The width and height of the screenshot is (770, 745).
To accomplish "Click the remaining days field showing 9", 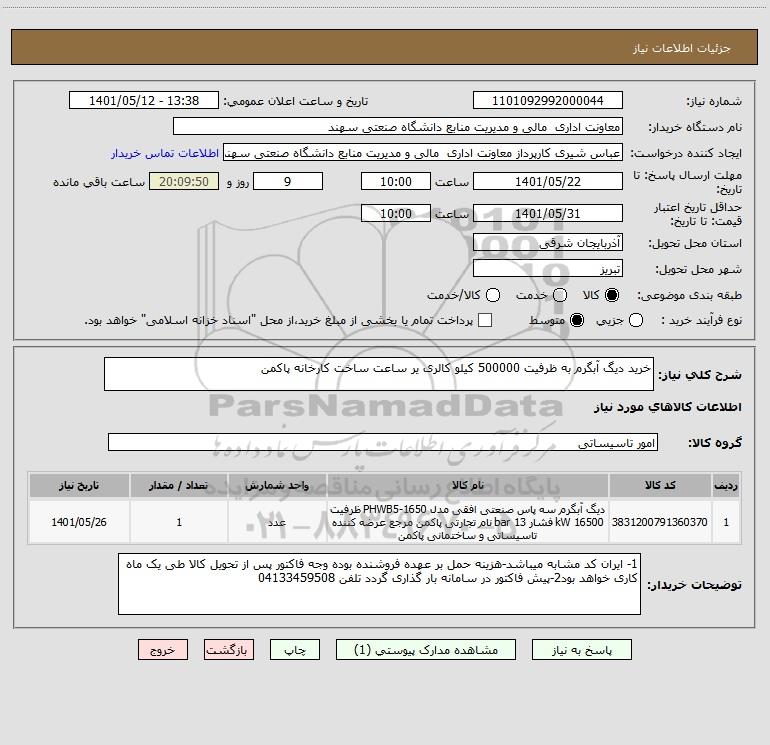I will click(288, 181).
